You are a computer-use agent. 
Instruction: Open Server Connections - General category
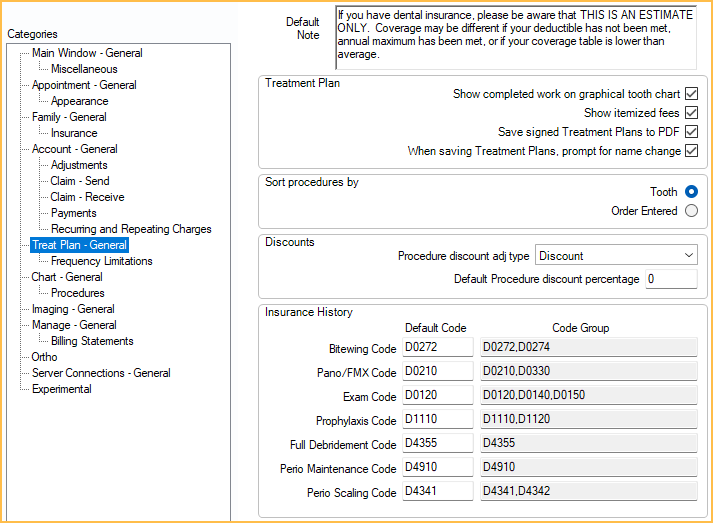101,373
